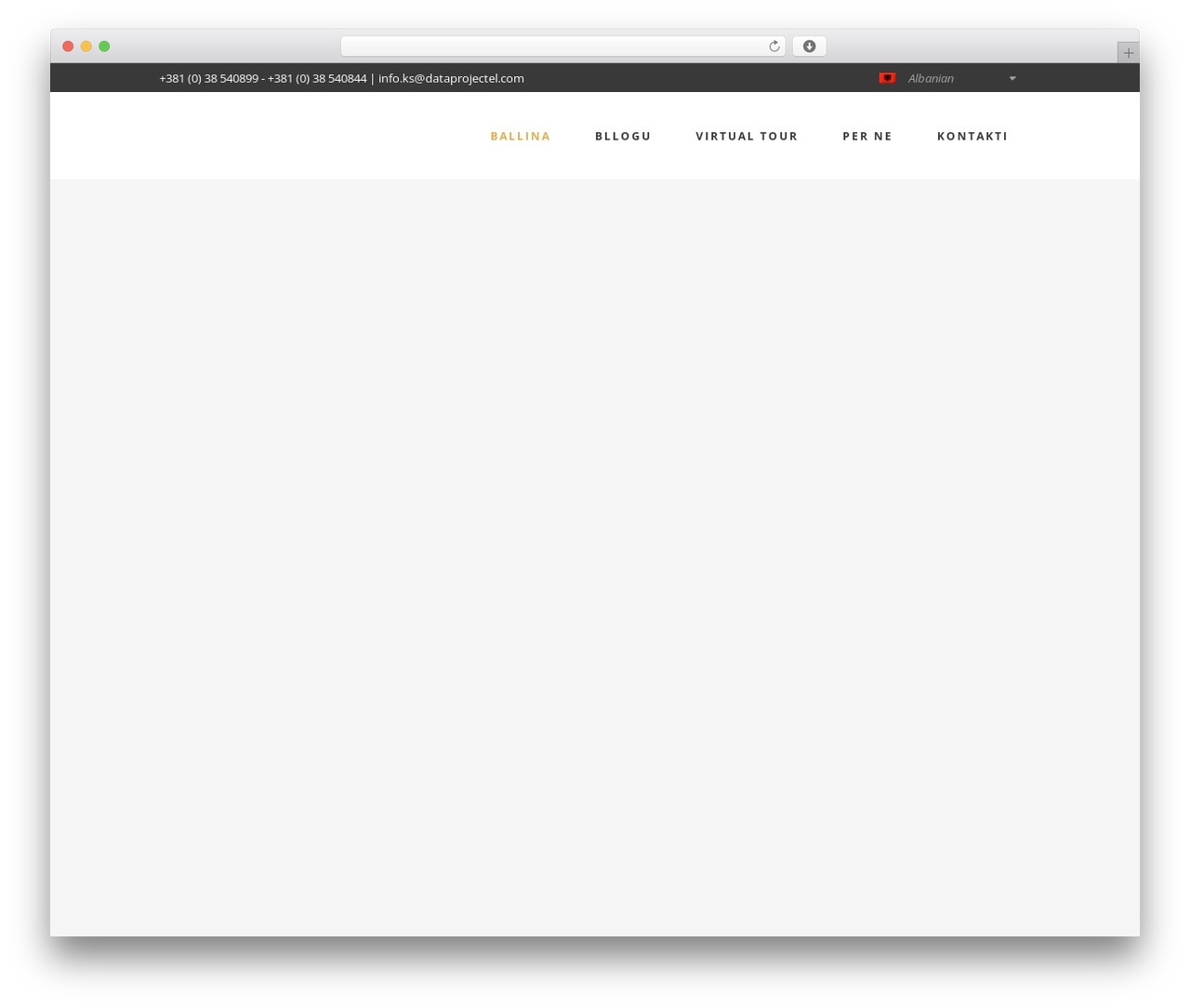Open the Kontakti page
This screenshot has height=1008, width=1190.
[x=972, y=136]
